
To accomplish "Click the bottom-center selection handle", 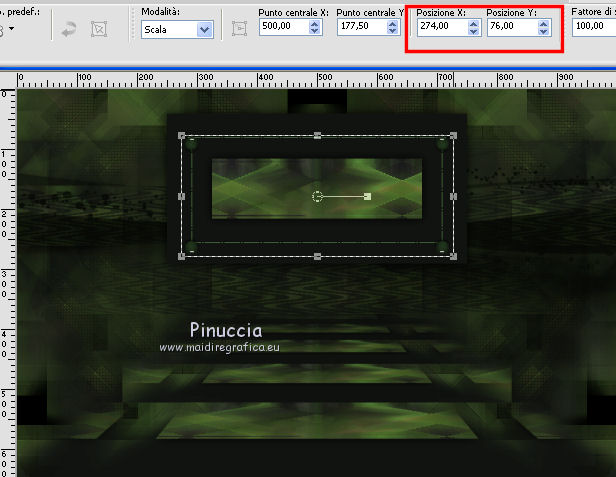I will tap(317, 257).
